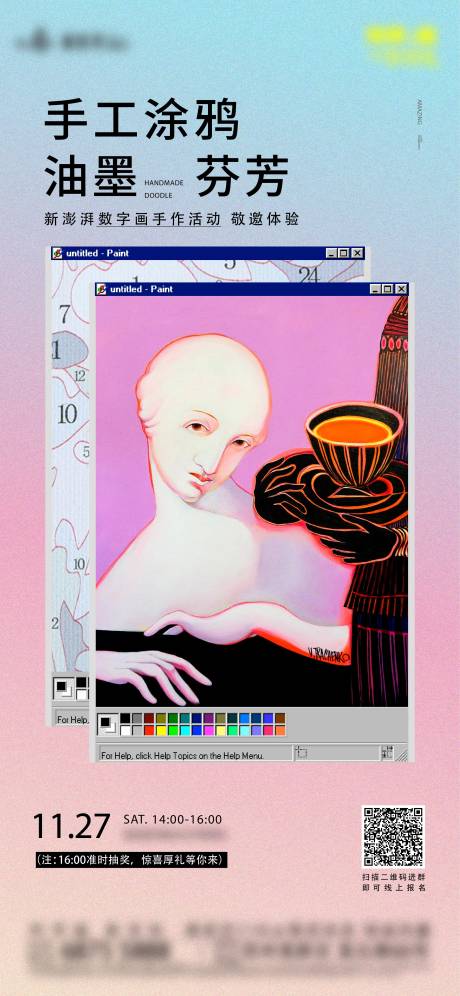The height and width of the screenshot is (996, 460).
Task: Click the resize grip at front window corner
Action: [403, 754]
